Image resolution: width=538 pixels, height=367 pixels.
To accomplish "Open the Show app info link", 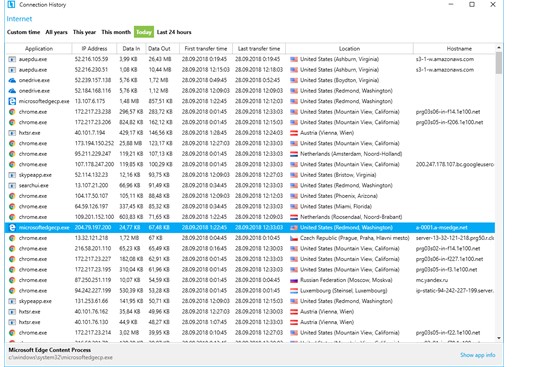I will 478,355.
